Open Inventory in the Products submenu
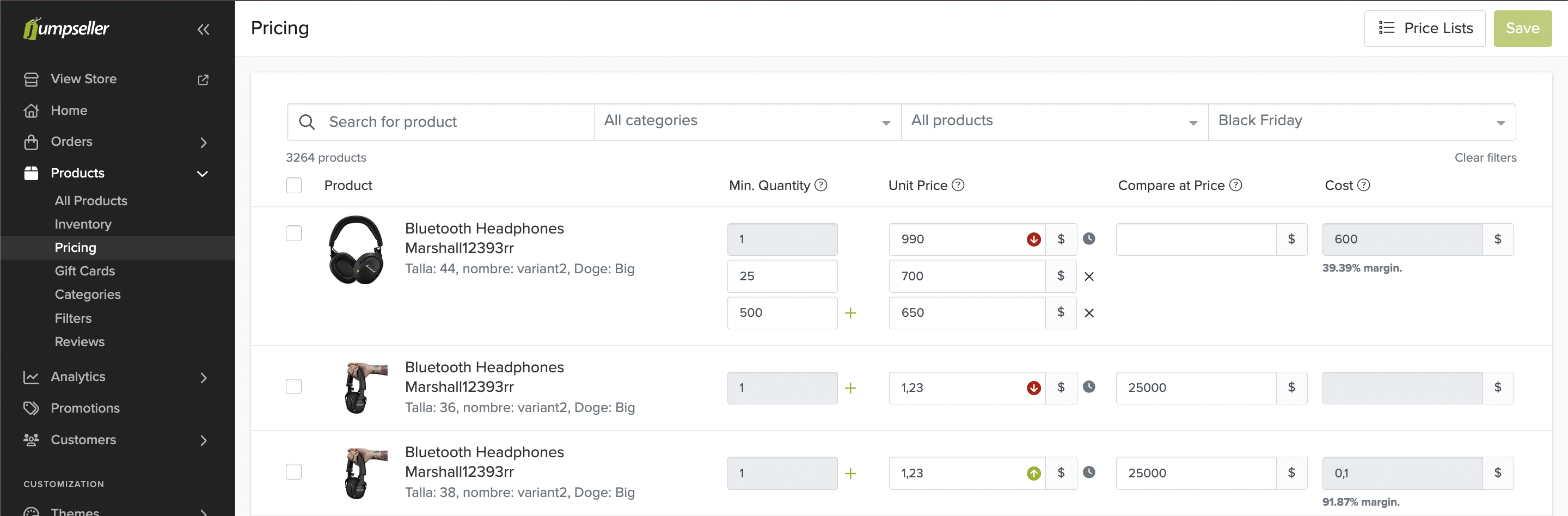 click(x=83, y=224)
